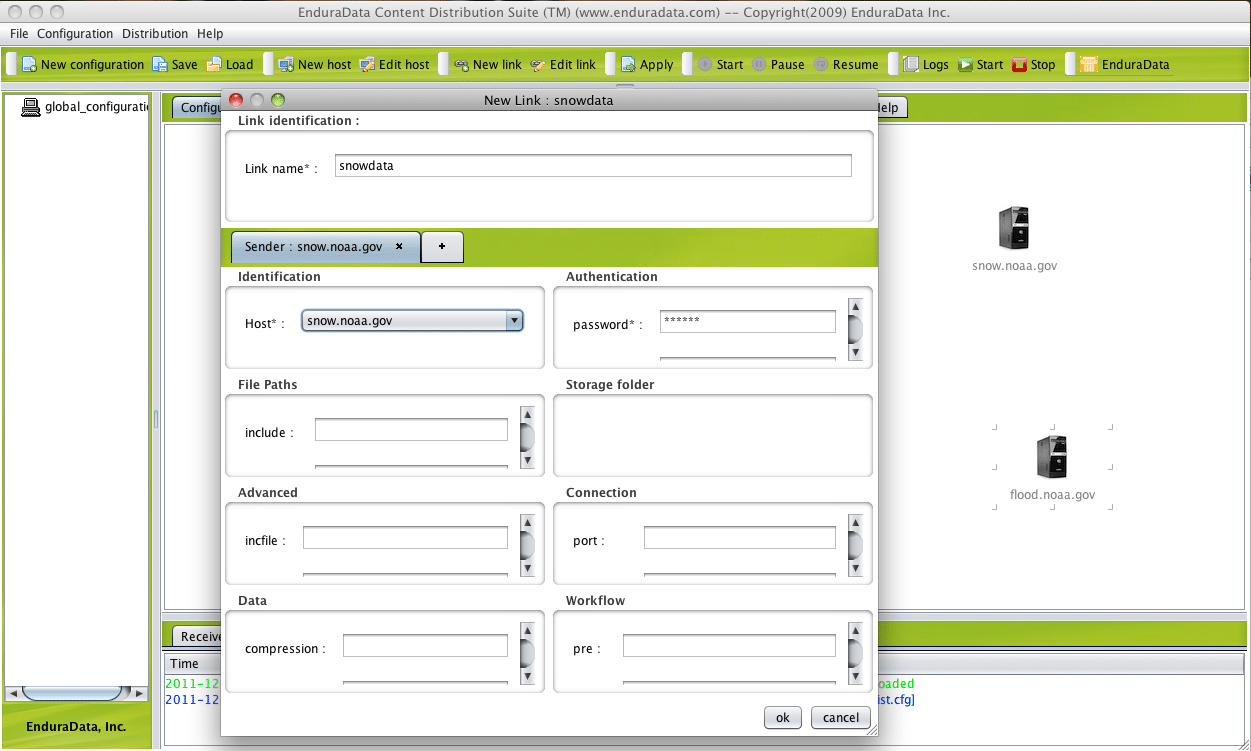
Task: Click File Paths scrollbar down arrow
Action: (x=527, y=461)
